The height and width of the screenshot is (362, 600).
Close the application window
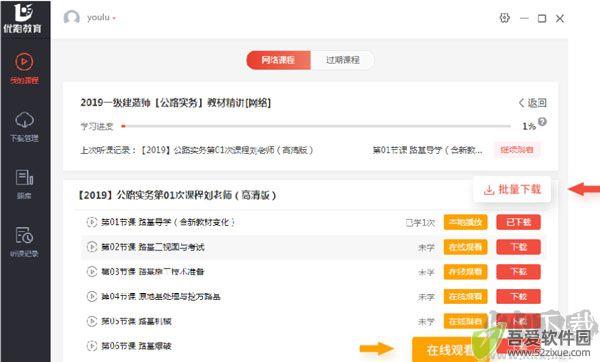coord(560,18)
